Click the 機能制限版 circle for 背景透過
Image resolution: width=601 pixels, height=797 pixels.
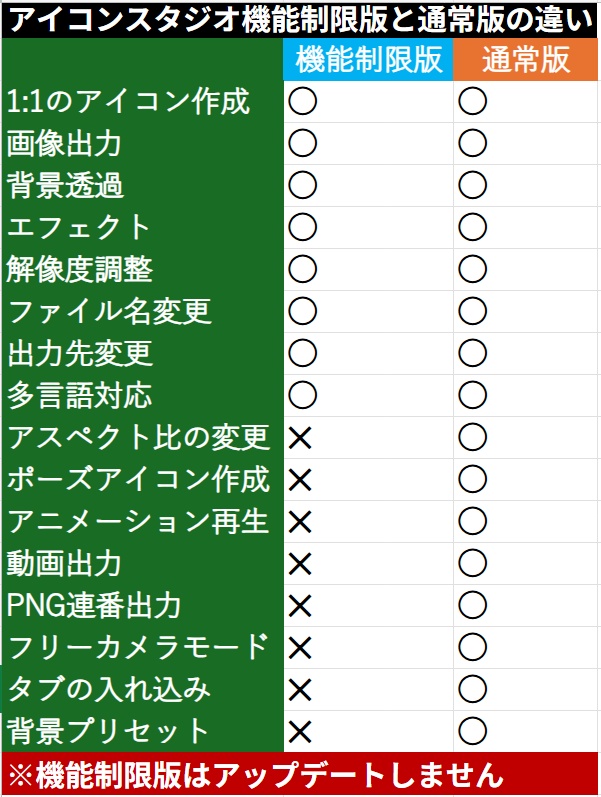302,186
